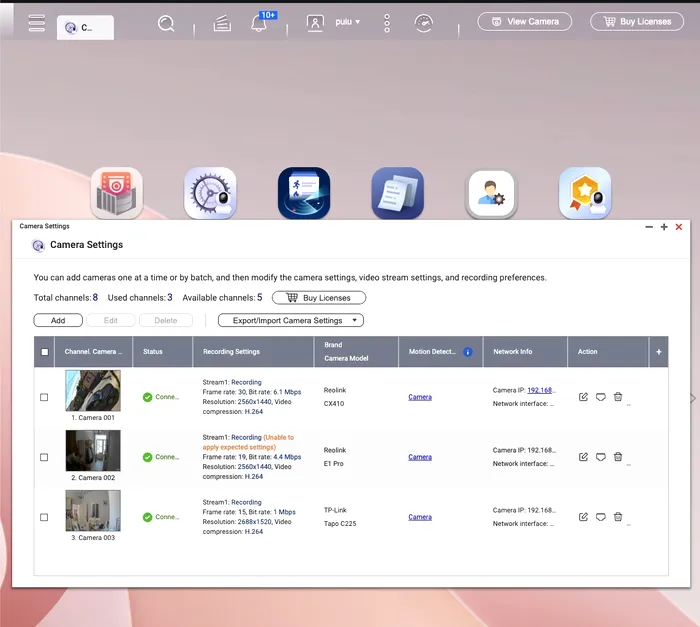Select the 'TP-Link' brand text
The width and height of the screenshot is (700, 627).
335,510
